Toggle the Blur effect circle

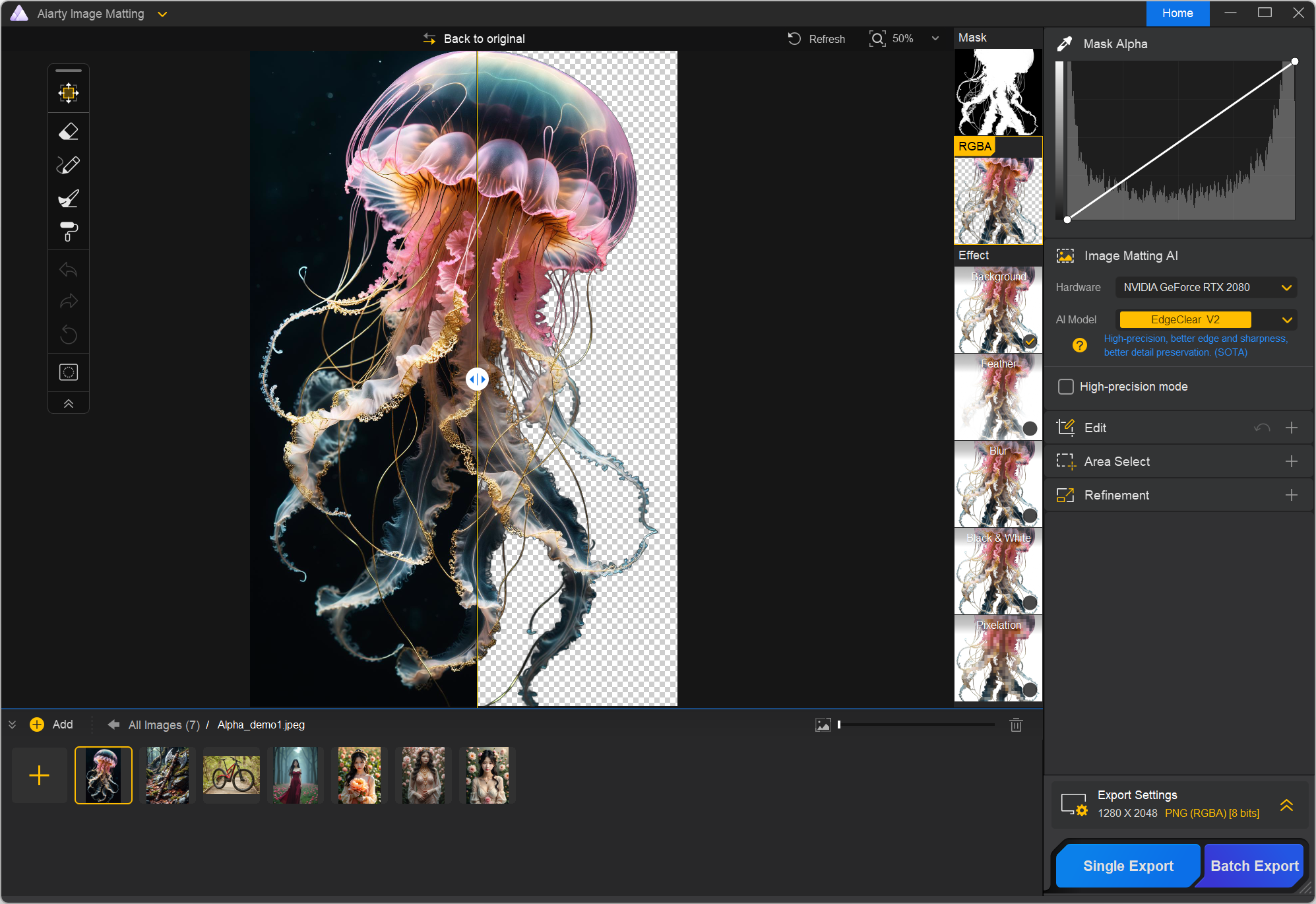[1030, 515]
